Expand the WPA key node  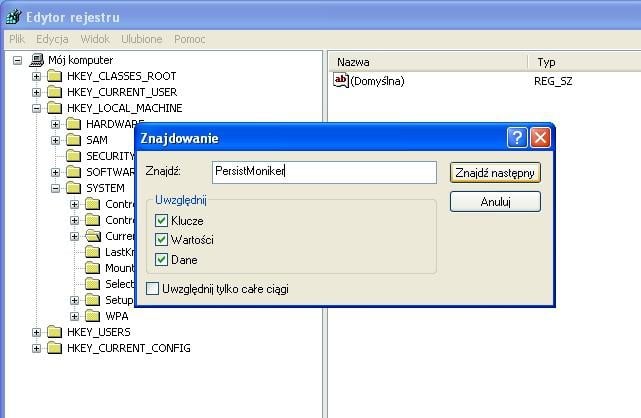[74, 316]
